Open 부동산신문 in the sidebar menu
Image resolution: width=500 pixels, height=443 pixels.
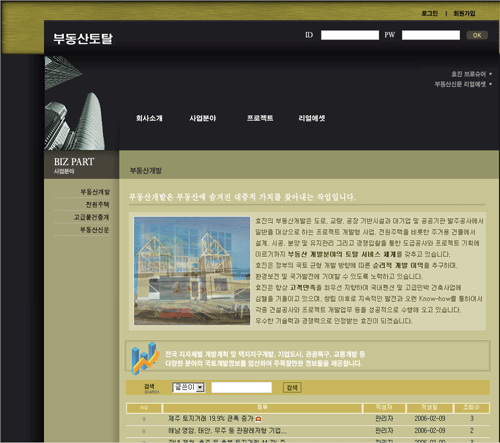(95, 230)
